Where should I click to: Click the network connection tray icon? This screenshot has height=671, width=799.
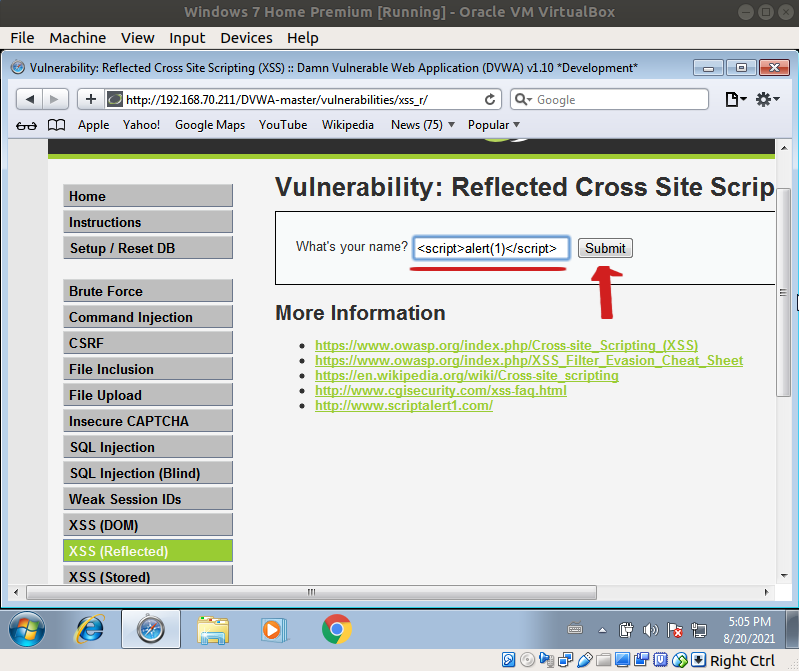[699, 630]
